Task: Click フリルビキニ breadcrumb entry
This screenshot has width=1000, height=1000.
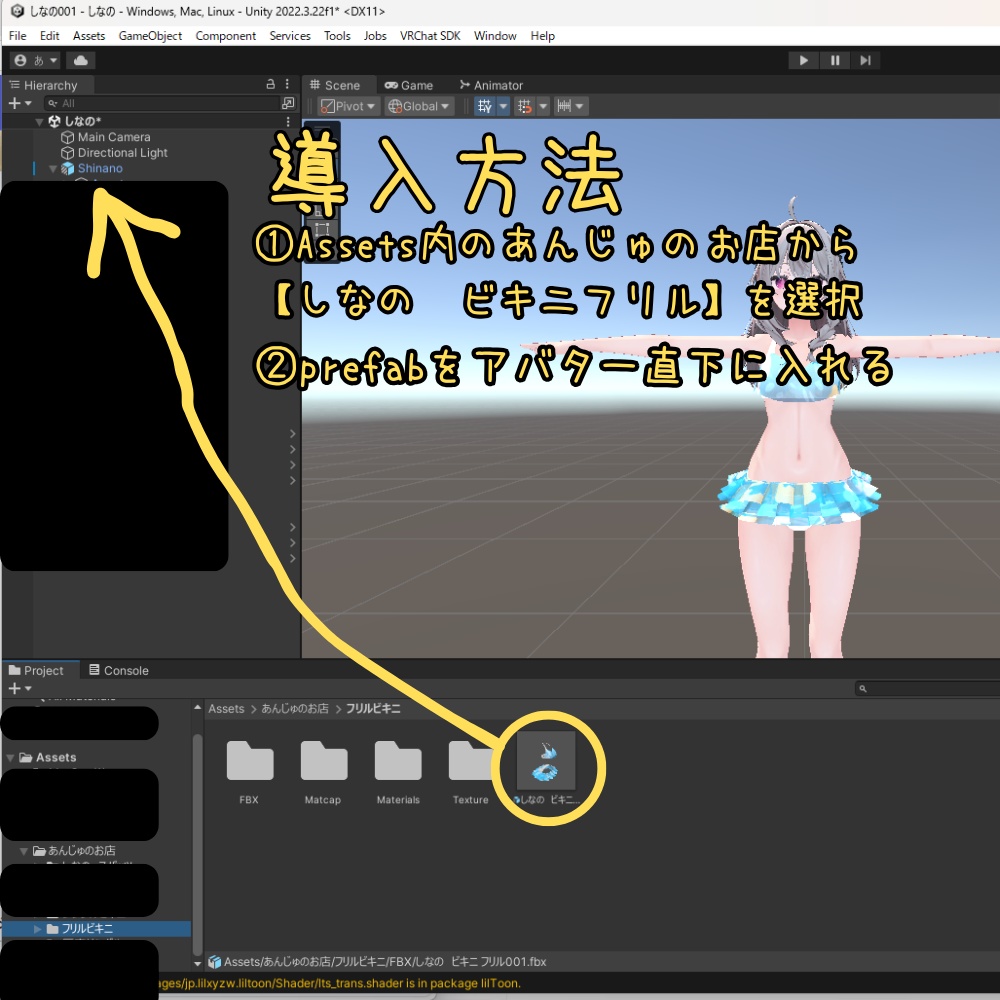Action: coord(373,709)
